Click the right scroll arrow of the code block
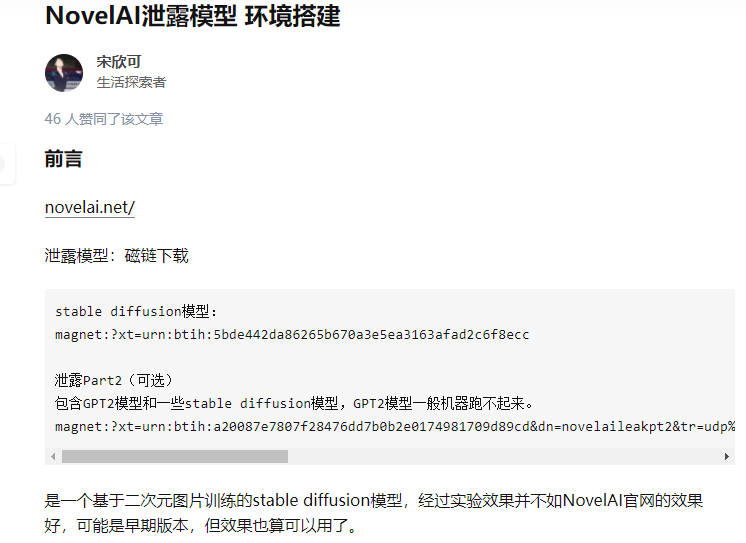Viewport: 746px width, 543px height. pyautogui.click(x=726, y=456)
